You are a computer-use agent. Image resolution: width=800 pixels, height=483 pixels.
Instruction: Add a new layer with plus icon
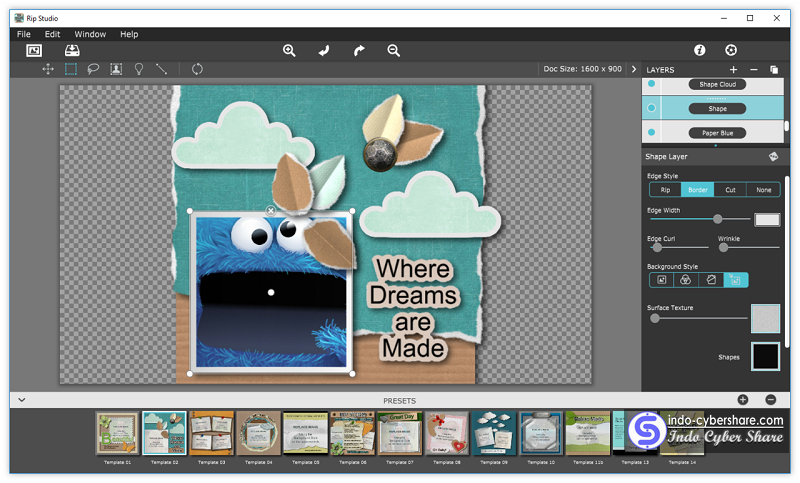733,69
